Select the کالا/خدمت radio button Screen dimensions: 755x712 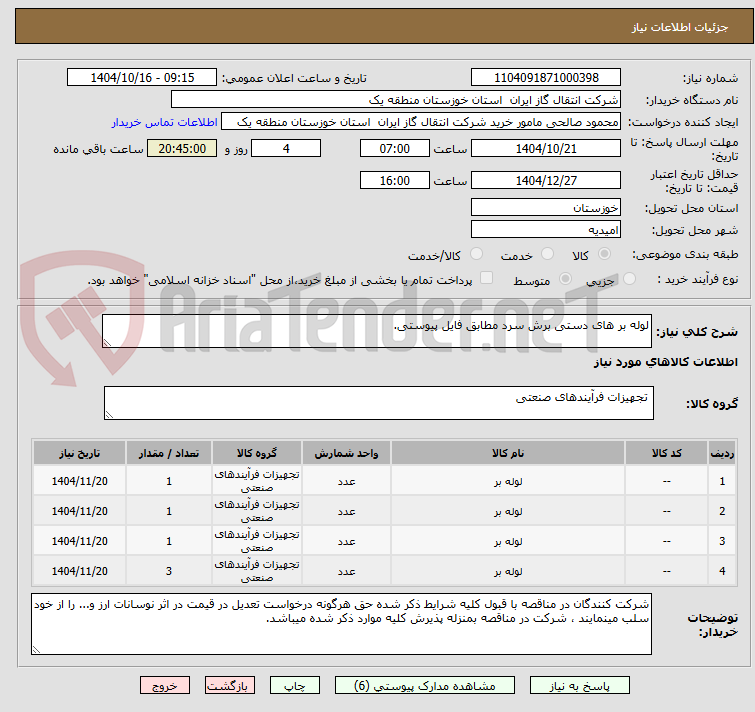[x=476, y=254]
